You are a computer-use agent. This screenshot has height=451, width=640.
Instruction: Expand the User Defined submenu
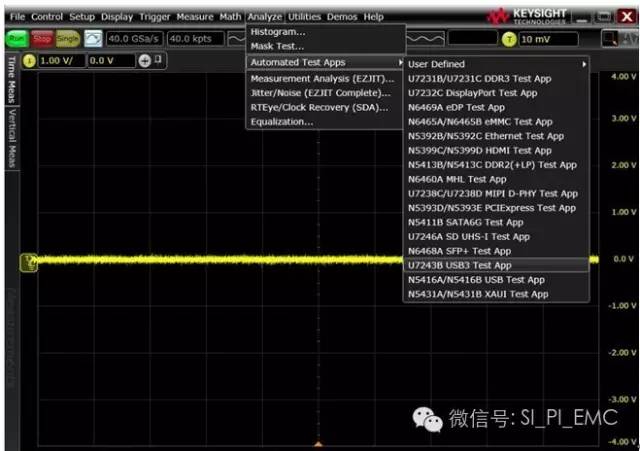pos(497,64)
